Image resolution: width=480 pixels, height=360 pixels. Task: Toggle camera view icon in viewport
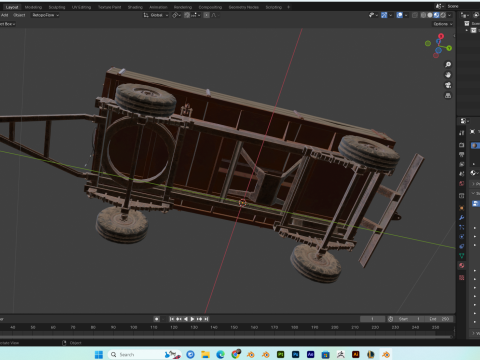pyautogui.click(x=448, y=85)
